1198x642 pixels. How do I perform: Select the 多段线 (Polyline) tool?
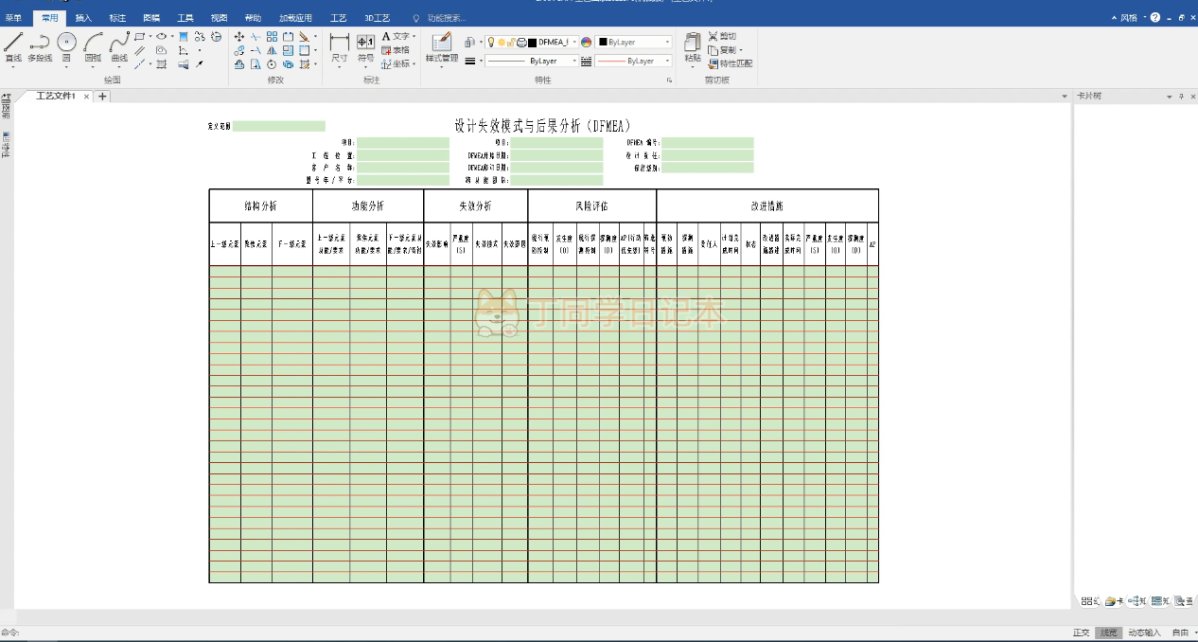40,46
